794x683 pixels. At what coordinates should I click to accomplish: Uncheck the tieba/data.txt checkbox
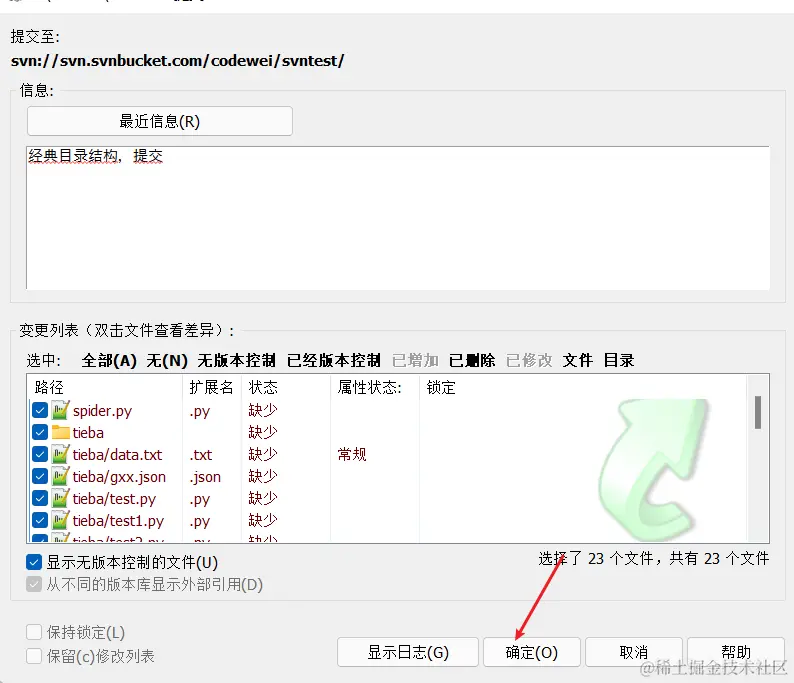[x=39, y=454]
